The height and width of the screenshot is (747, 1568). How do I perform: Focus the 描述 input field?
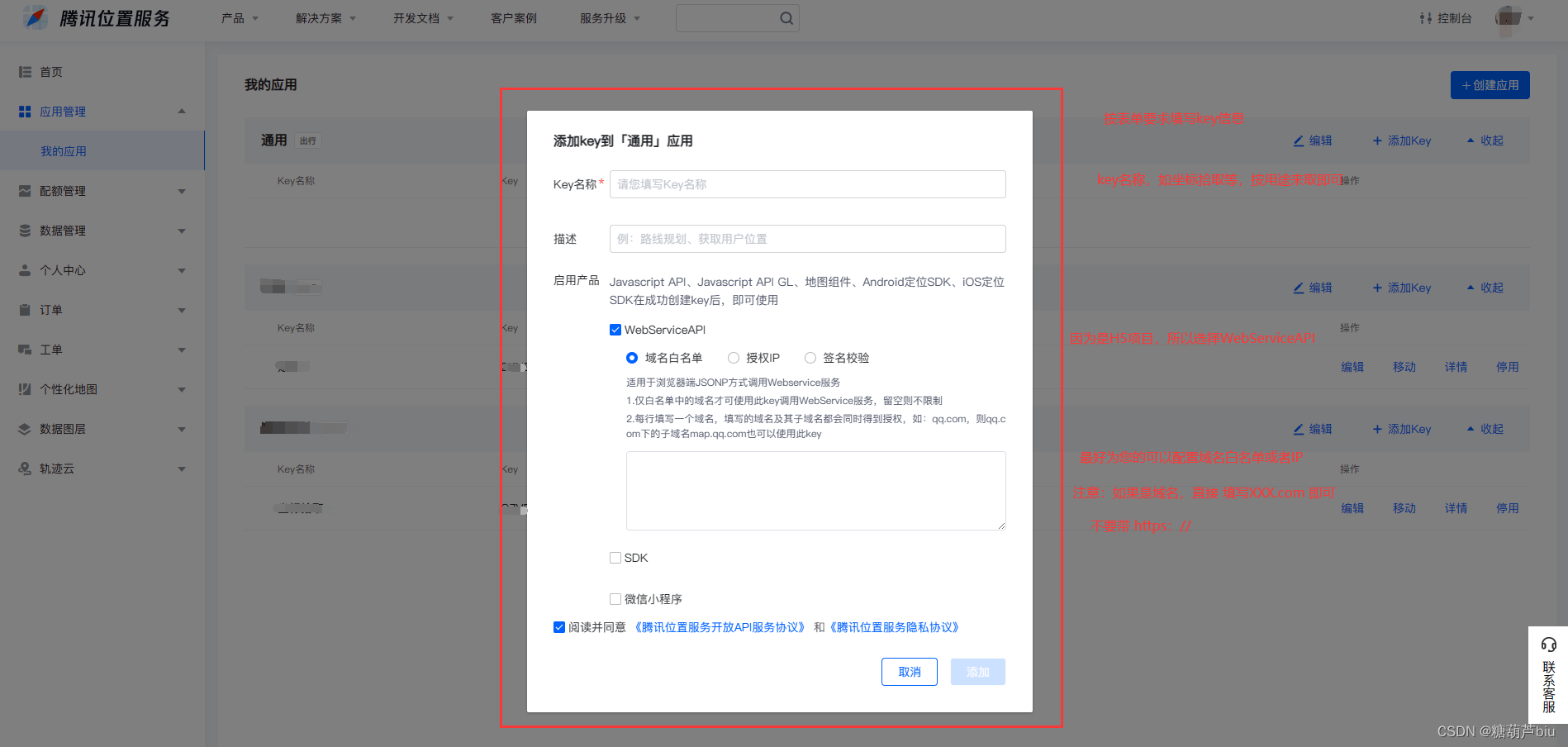coord(808,239)
